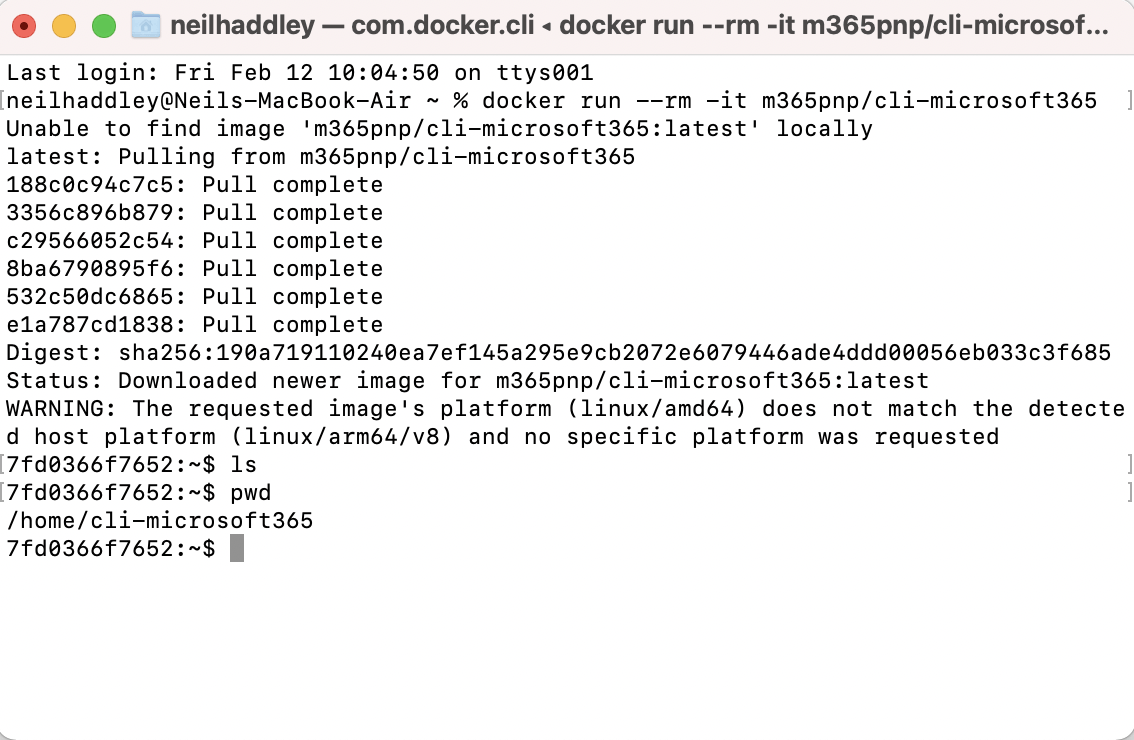Image resolution: width=1134 pixels, height=740 pixels.
Task: Click the 'ls' command at the prompt
Action: pyautogui.click(x=243, y=465)
